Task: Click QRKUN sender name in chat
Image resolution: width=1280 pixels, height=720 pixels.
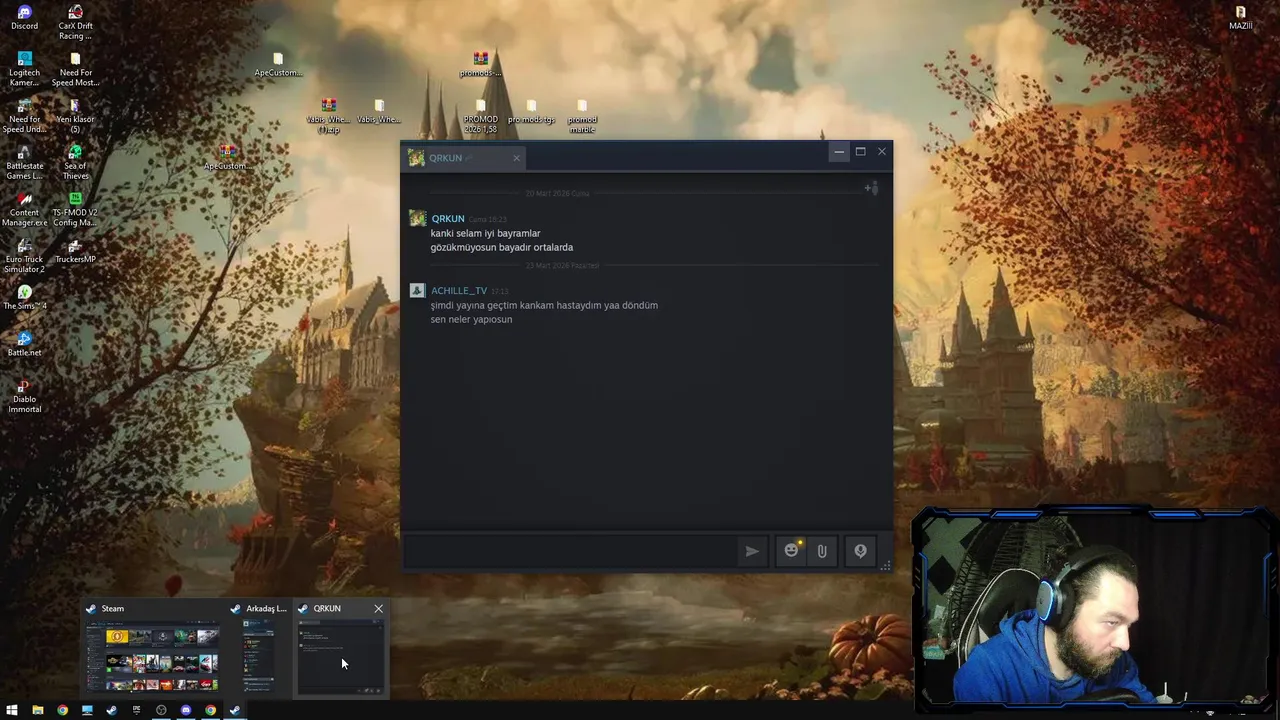Action: pyautogui.click(x=448, y=219)
